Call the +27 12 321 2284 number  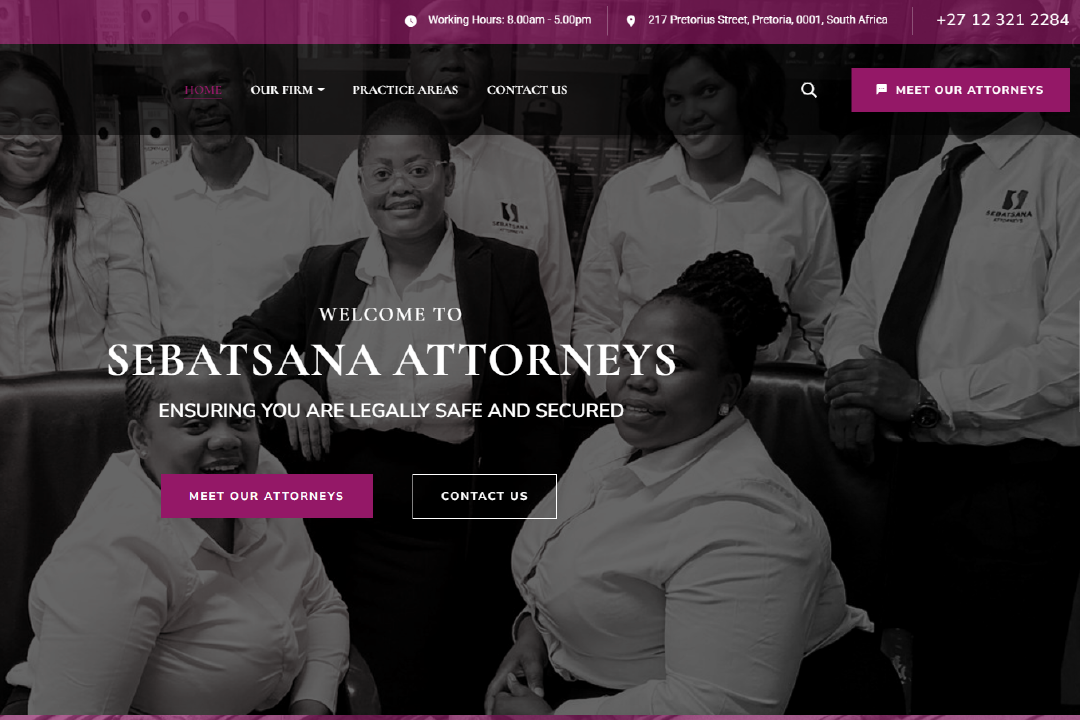tap(1002, 20)
